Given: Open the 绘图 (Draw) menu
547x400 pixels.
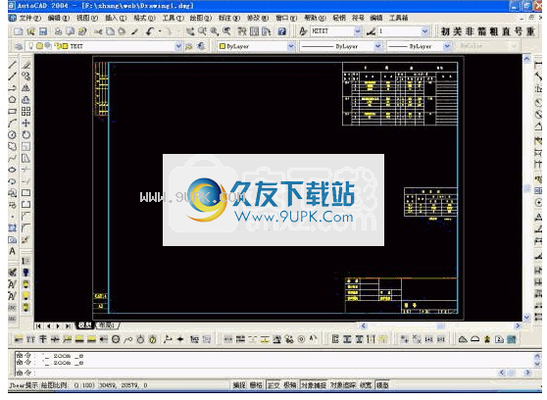Looking at the screenshot, I should (201, 18).
